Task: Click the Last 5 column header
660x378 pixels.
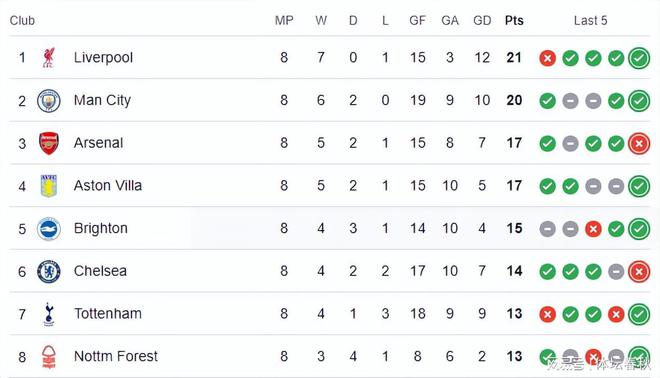Action: click(x=591, y=21)
